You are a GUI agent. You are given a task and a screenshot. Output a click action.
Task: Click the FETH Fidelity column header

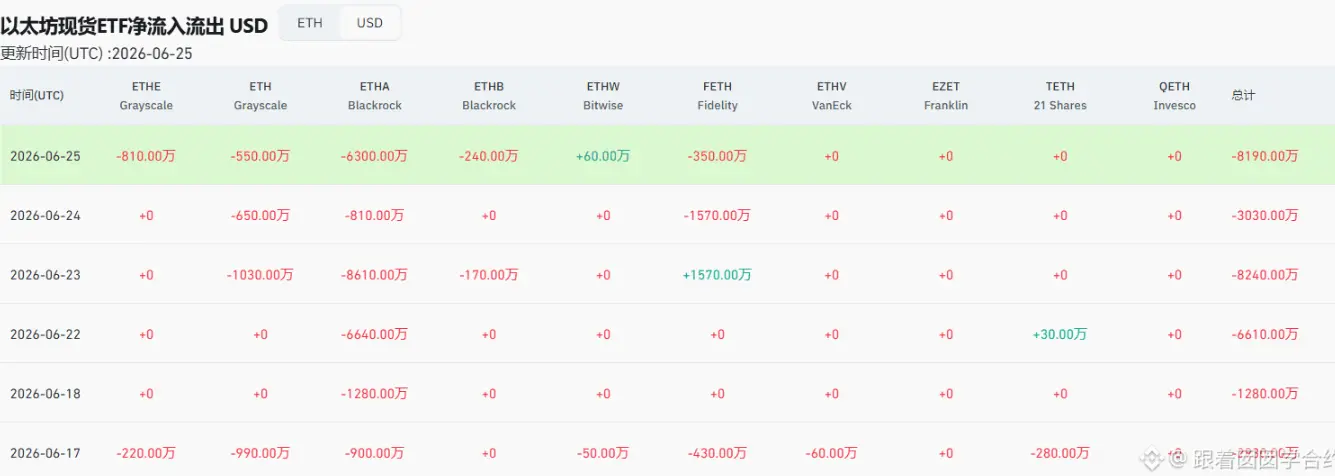tap(718, 96)
